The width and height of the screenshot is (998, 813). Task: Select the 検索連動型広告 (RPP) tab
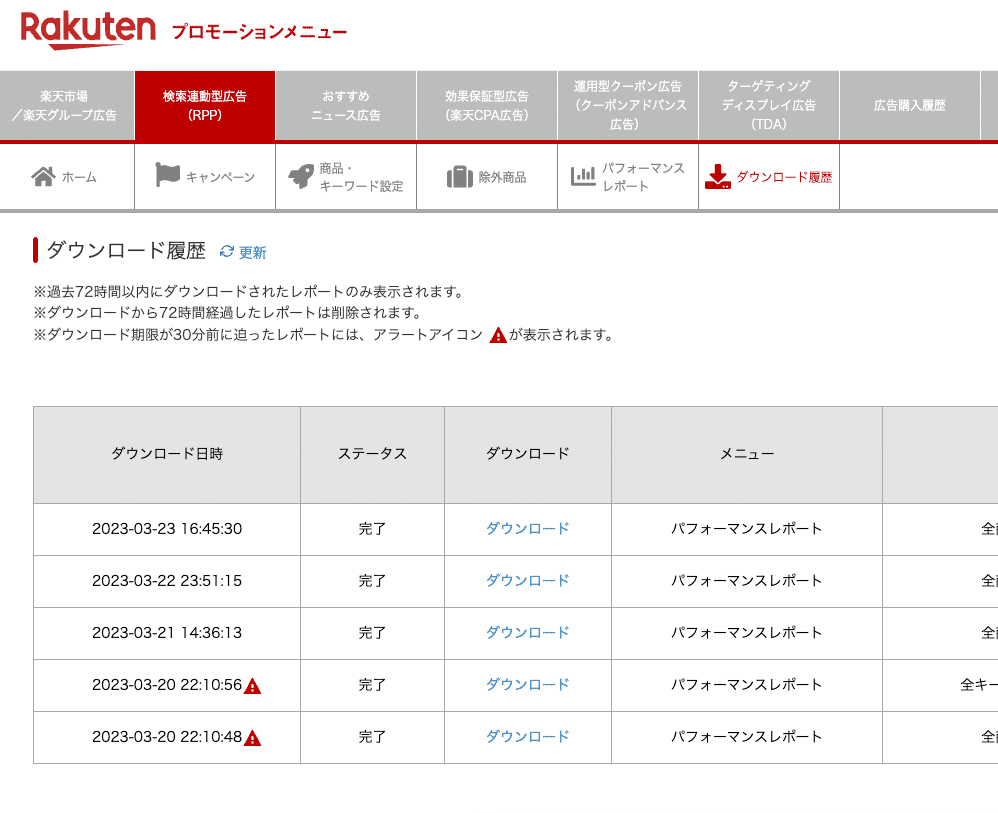tap(205, 106)
